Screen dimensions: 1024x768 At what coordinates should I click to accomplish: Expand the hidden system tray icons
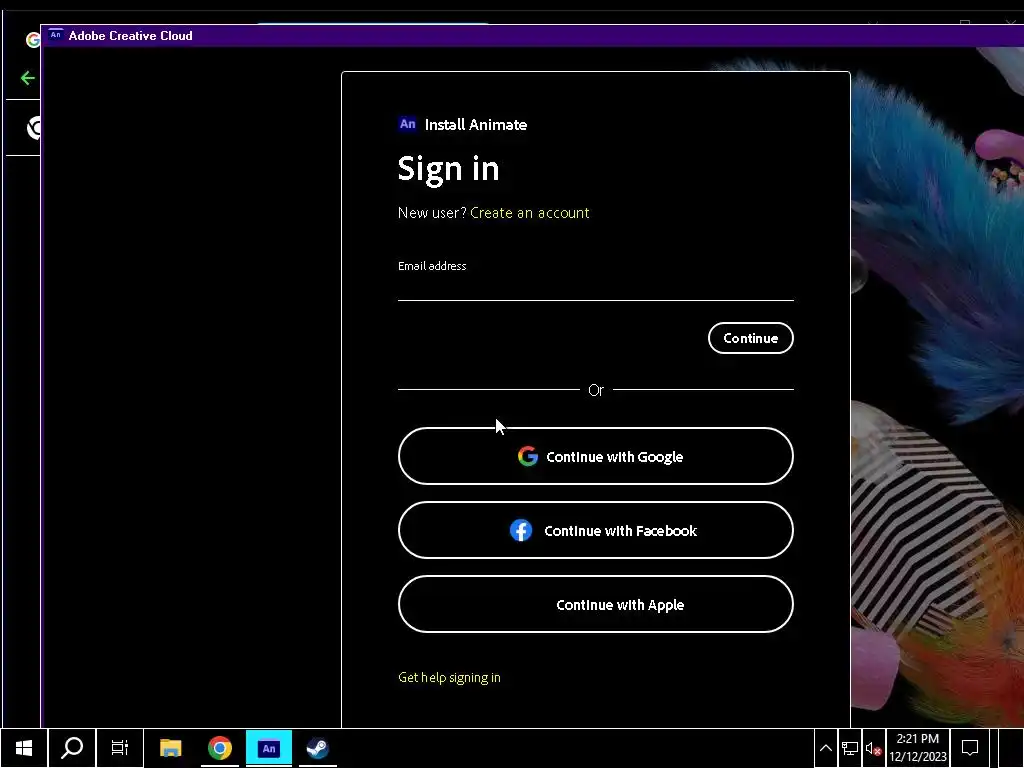[825, 748]
